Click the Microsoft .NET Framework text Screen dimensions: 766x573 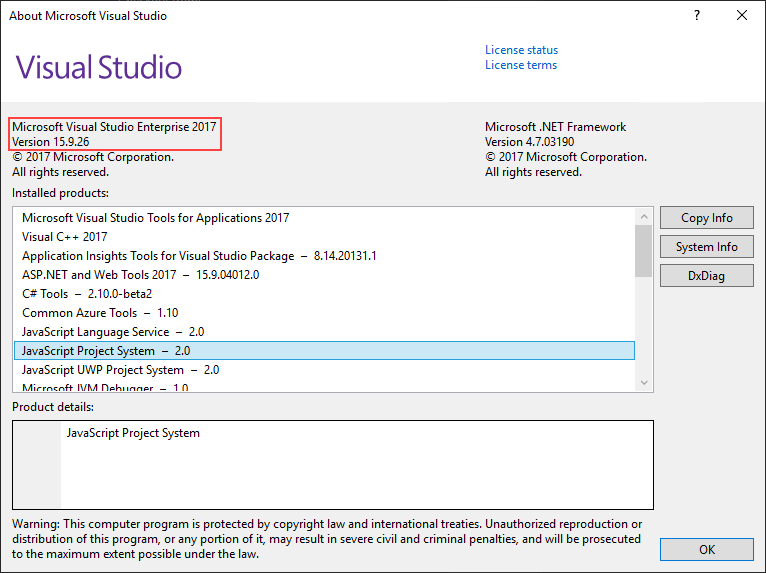point(555,127)
